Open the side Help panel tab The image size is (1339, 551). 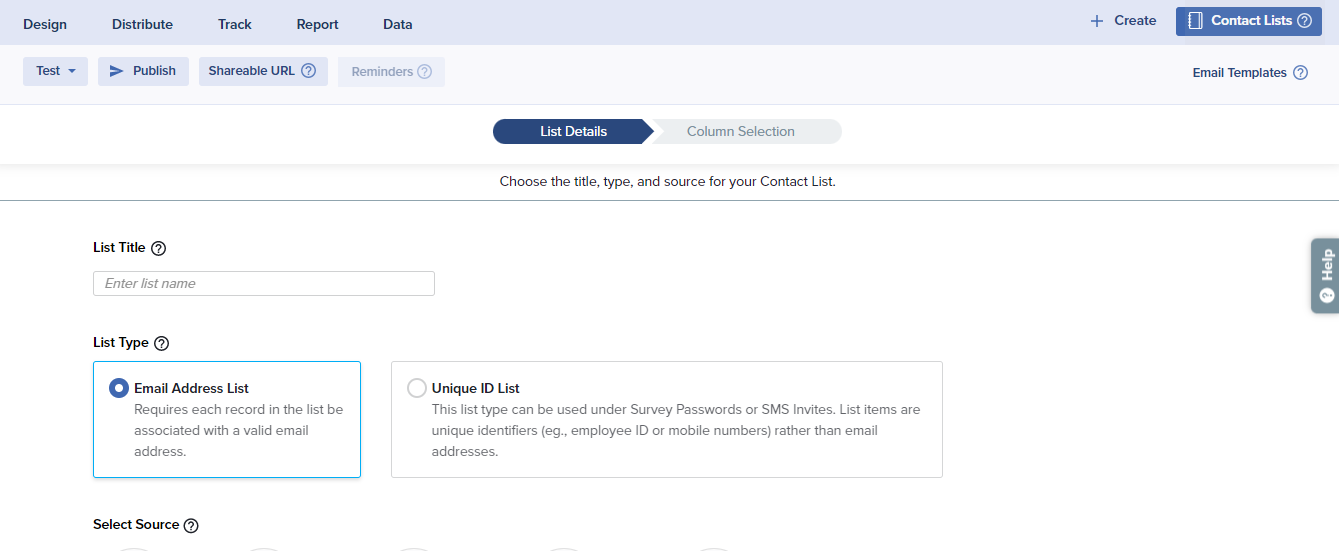click(1325, 275)
